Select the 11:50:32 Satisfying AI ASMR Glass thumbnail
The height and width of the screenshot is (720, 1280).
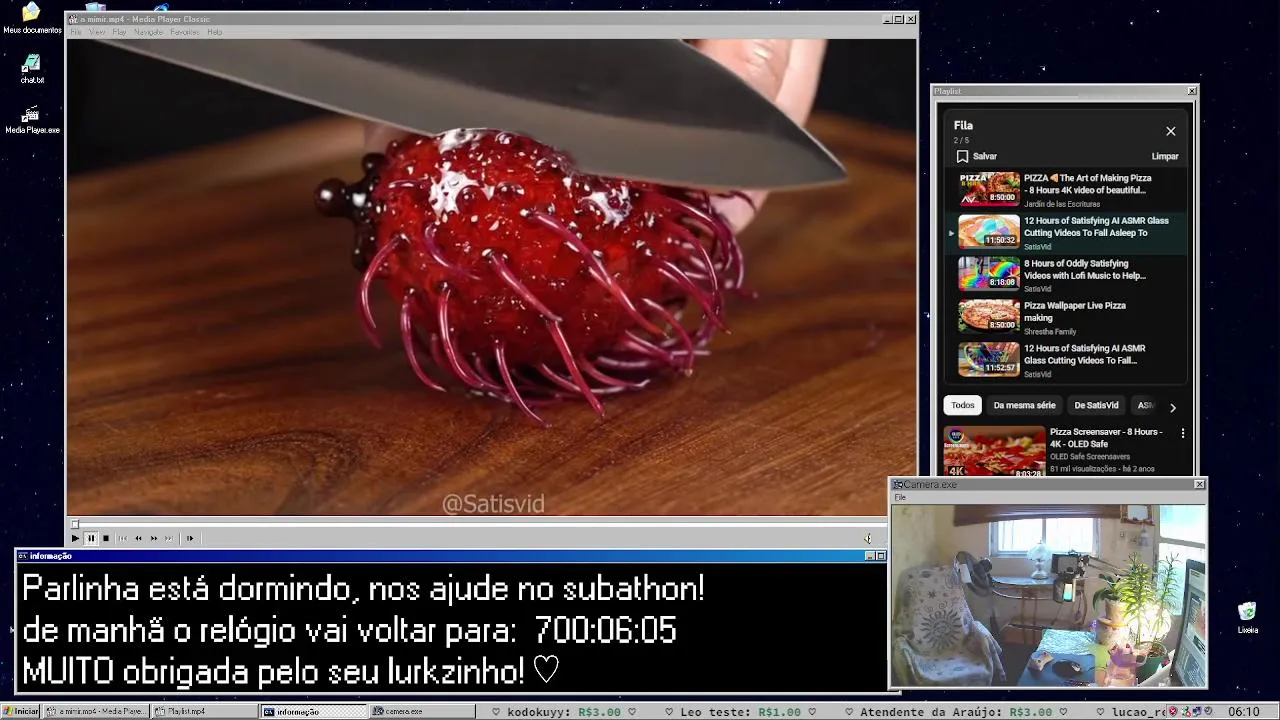[989, 231]
